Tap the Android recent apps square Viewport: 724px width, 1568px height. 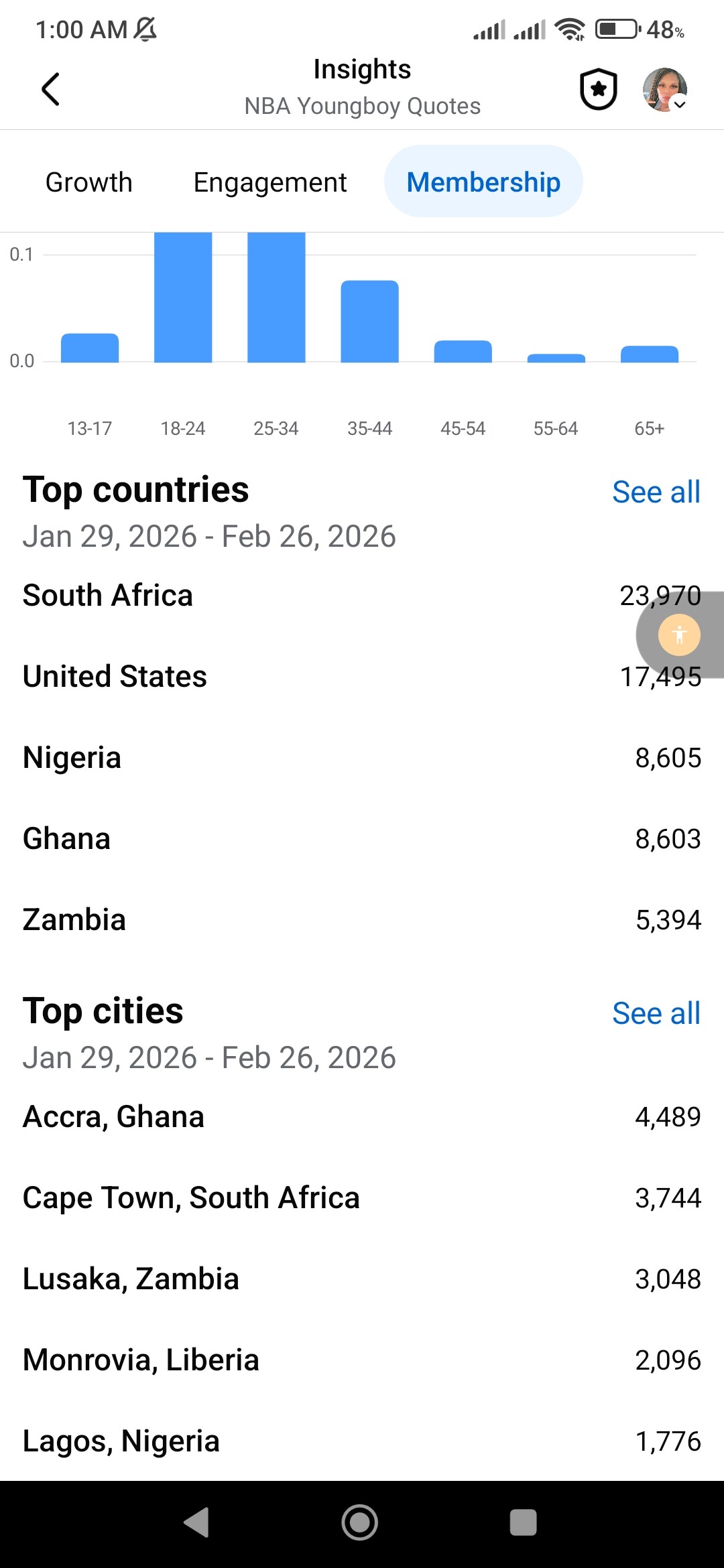pyautogui.click(x=523, y=1522)
